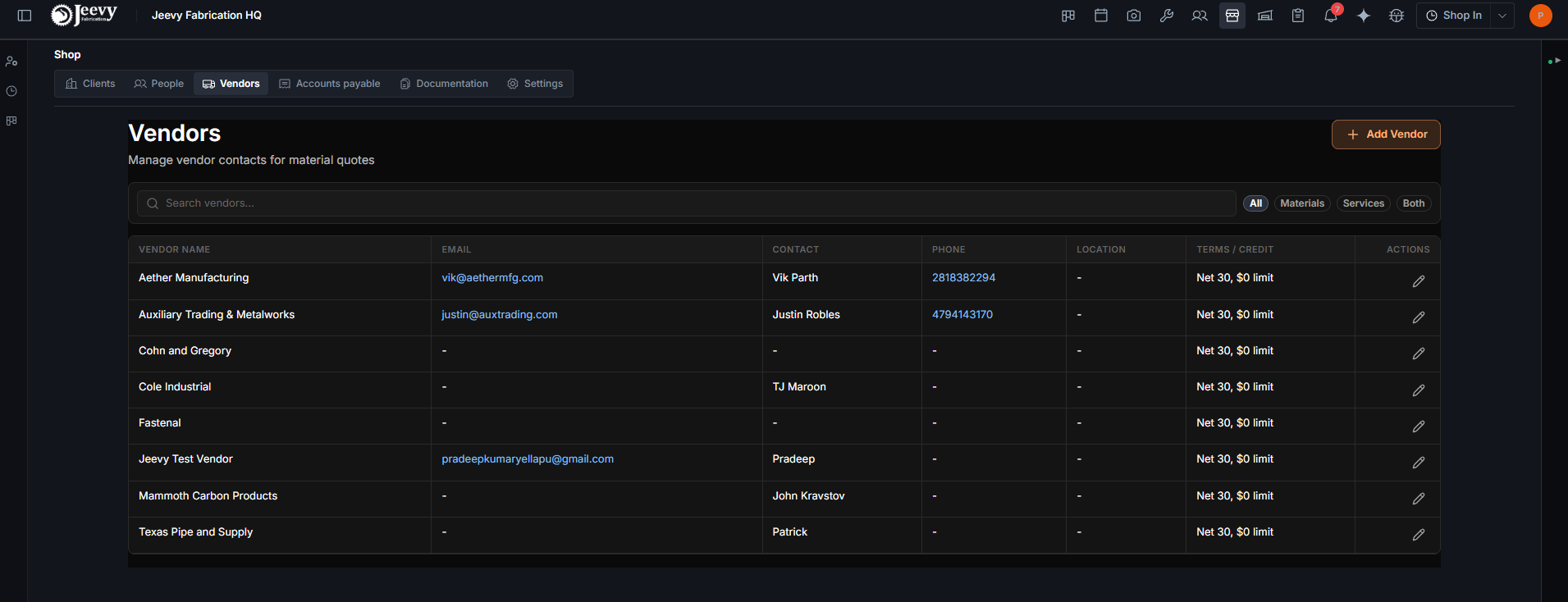Open the wrench tools icon
Image resolution: width=1568 pixels, height=602 pixels.
click(1167, 16)
